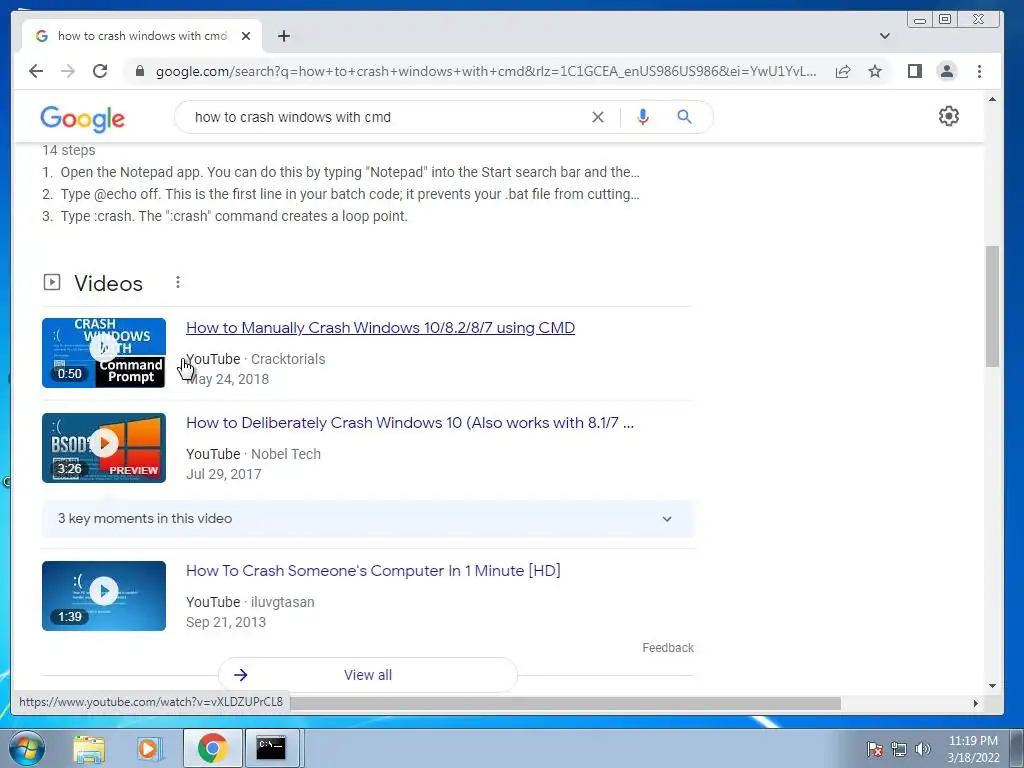Click the Chrome address bar URL
This screenshot has width=1024, height=768.
tap(486, 71)
